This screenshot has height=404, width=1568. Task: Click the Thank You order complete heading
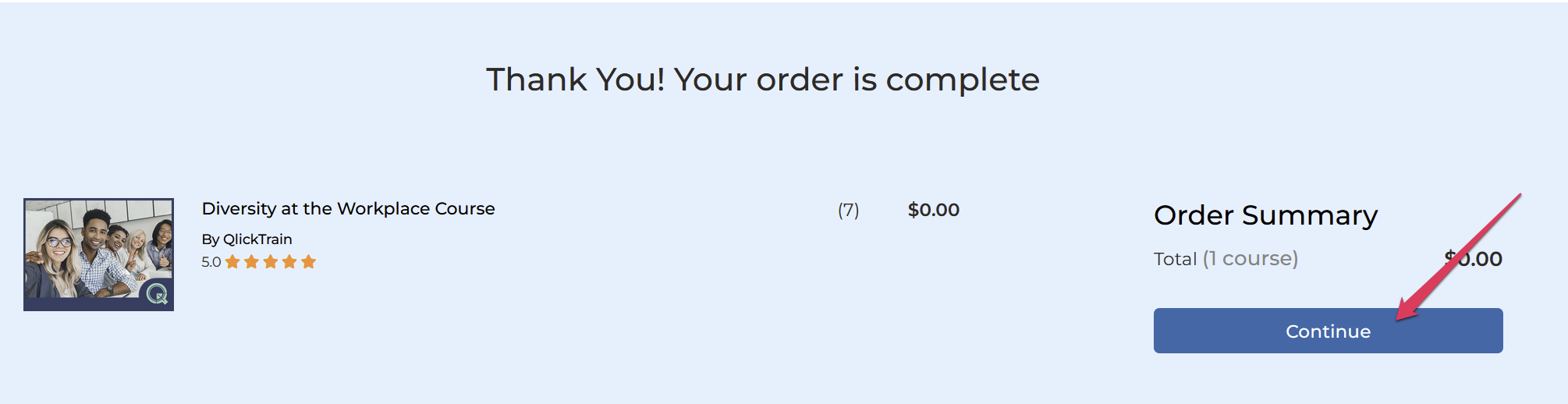click(763, 80)
